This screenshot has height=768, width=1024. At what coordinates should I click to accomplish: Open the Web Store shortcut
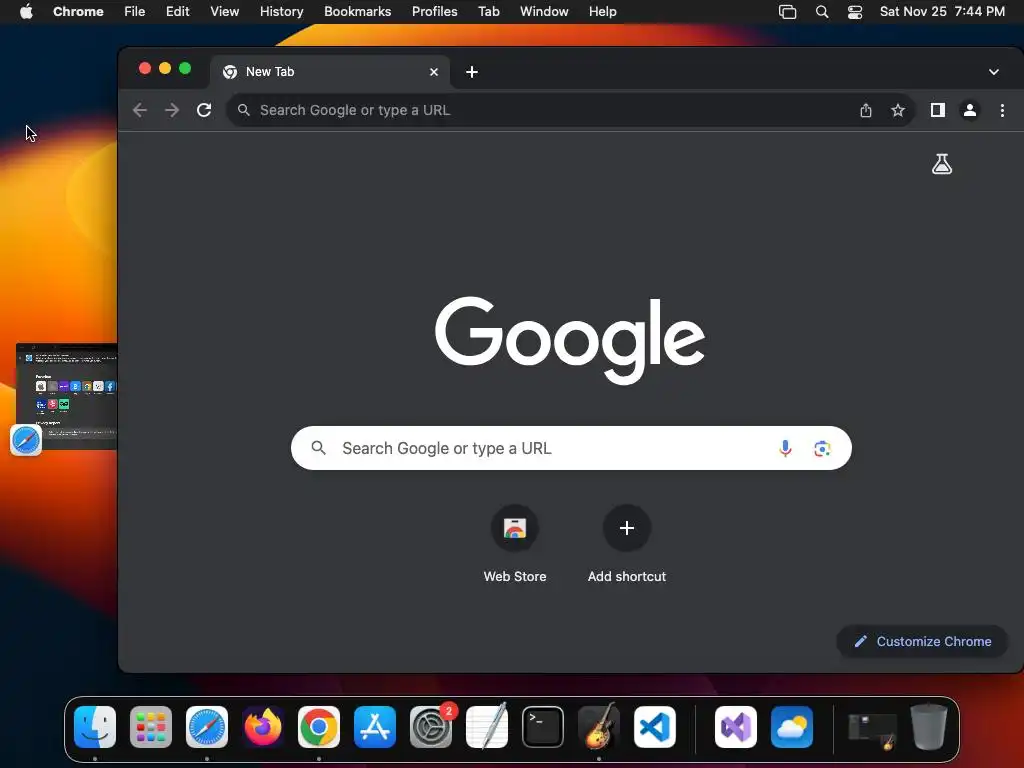[515, 543]
